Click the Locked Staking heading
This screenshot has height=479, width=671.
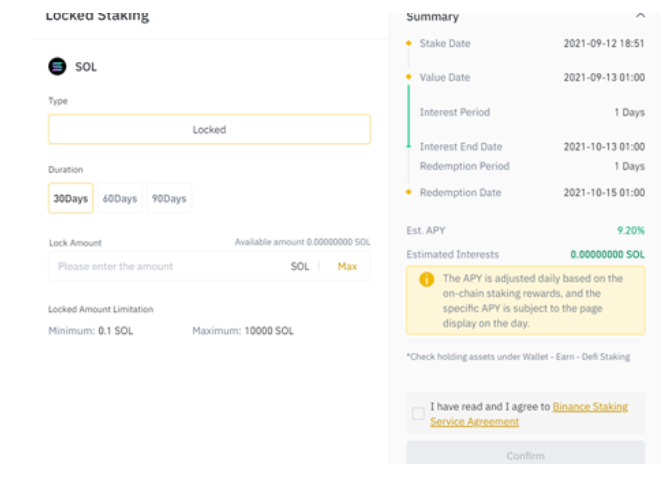point(97,15)
